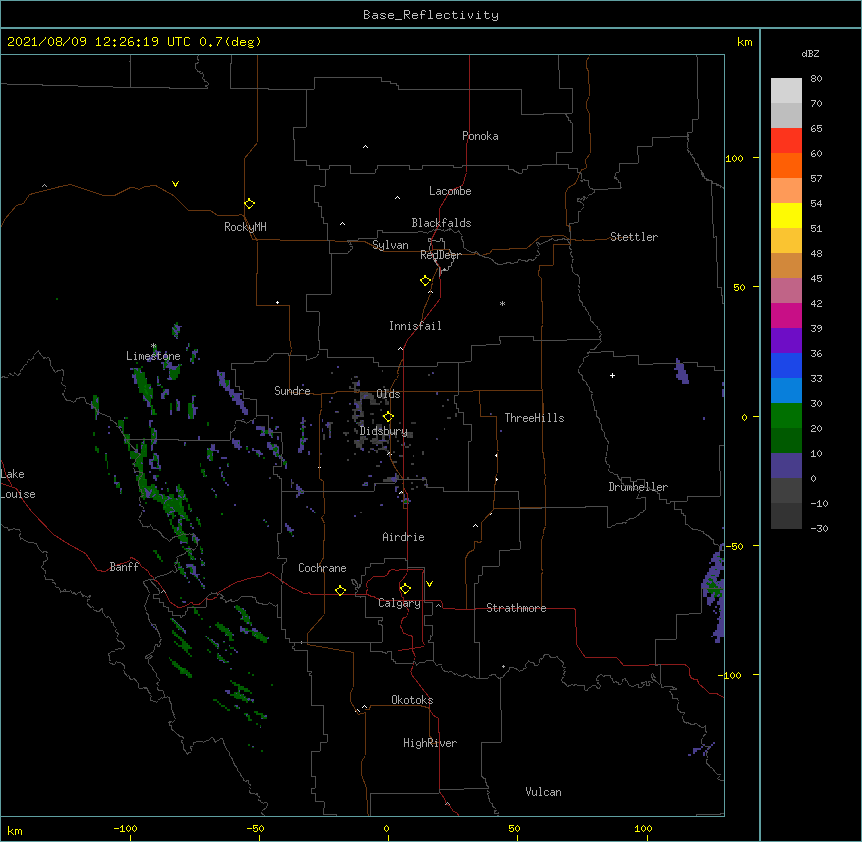Click the white asterisk marker east of Innisfail
The height and width of the screenshot is (842, 862).
[502, 303]
